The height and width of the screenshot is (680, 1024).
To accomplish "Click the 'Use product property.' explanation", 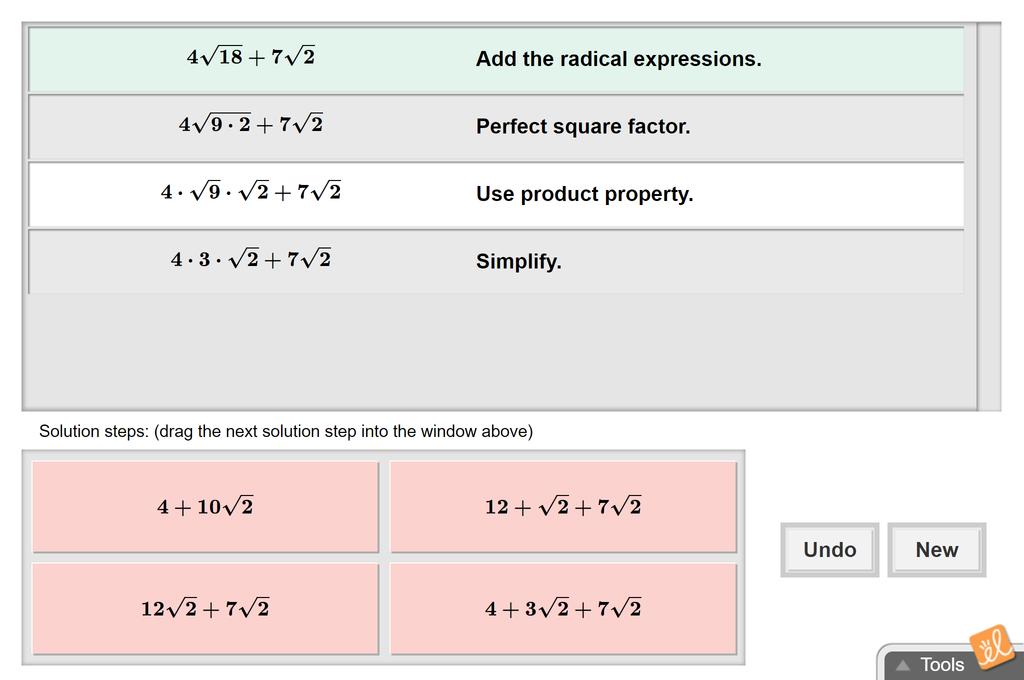I will (584, 194).
